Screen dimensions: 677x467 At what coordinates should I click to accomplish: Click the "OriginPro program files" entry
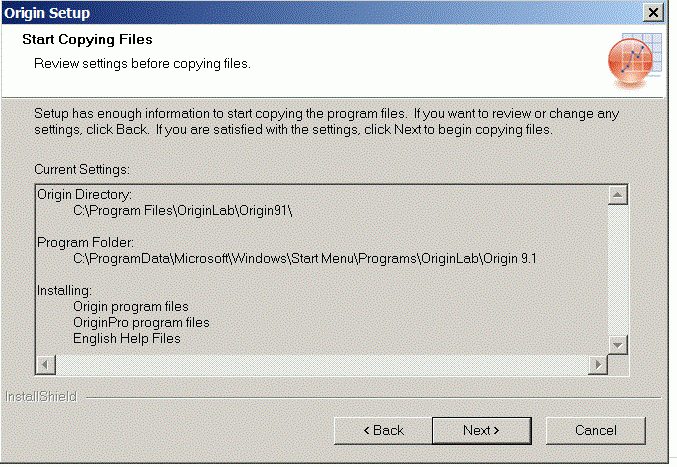[x=141, y=322]
